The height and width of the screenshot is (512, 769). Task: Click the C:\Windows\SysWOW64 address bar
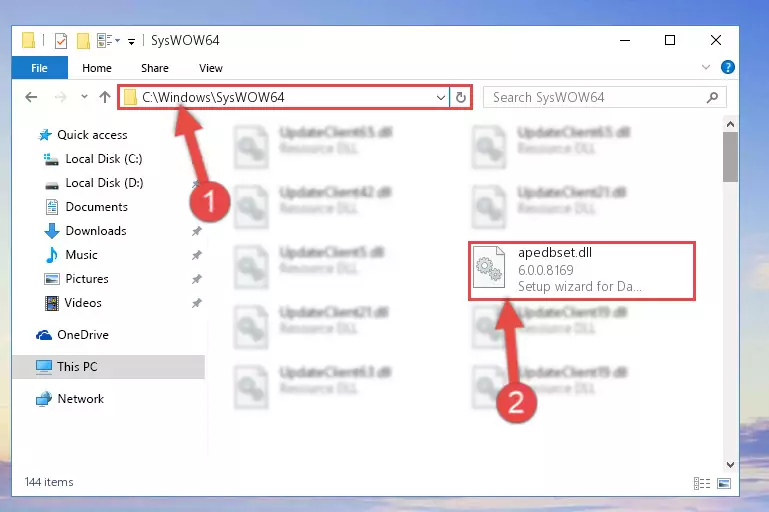(x=284, y=97)
